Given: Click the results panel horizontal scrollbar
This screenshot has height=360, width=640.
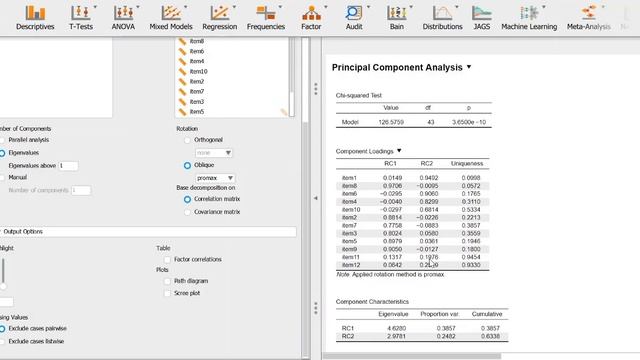Looking at the screenshot, I should point(411,356).
